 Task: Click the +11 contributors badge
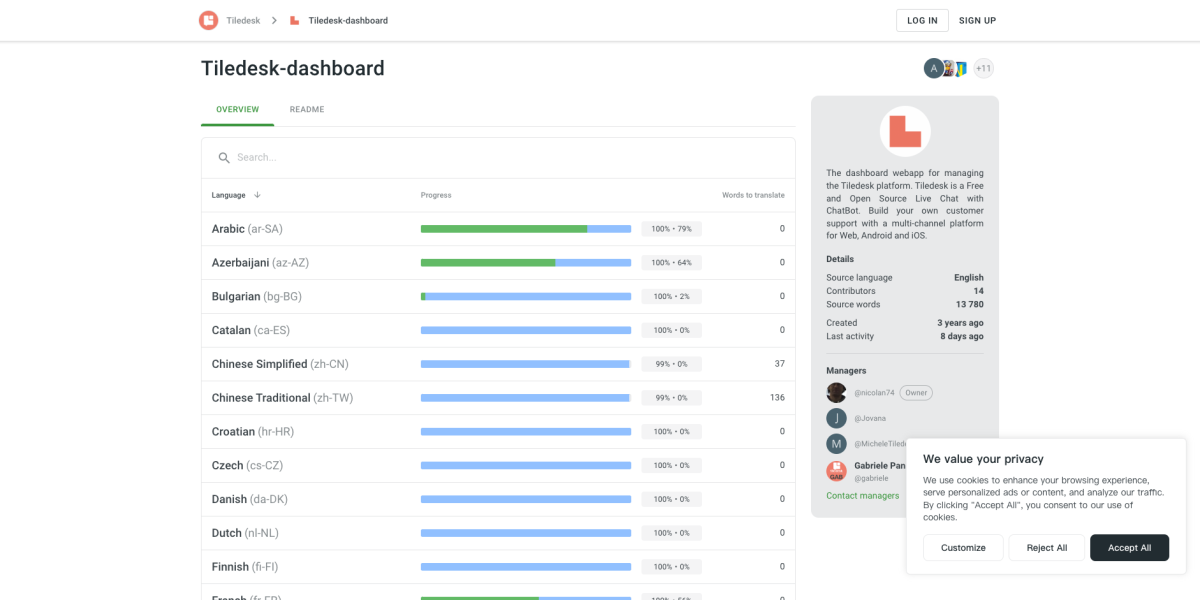click(x=983, y=68)
